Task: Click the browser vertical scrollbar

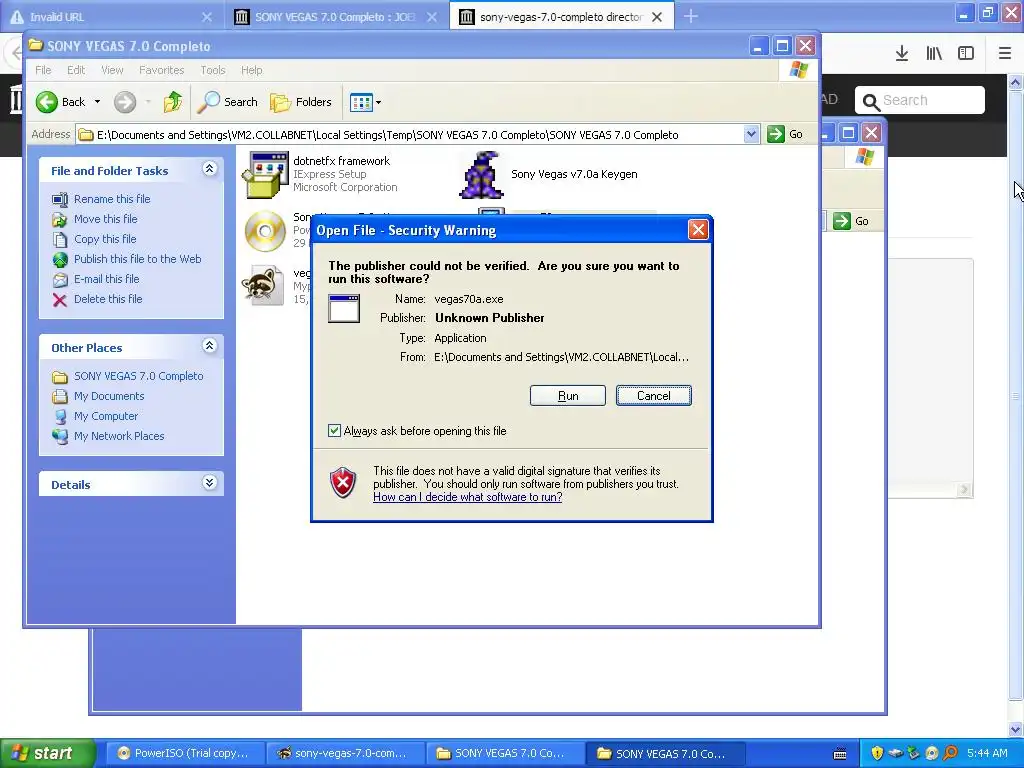Action: pos(1016,397)
